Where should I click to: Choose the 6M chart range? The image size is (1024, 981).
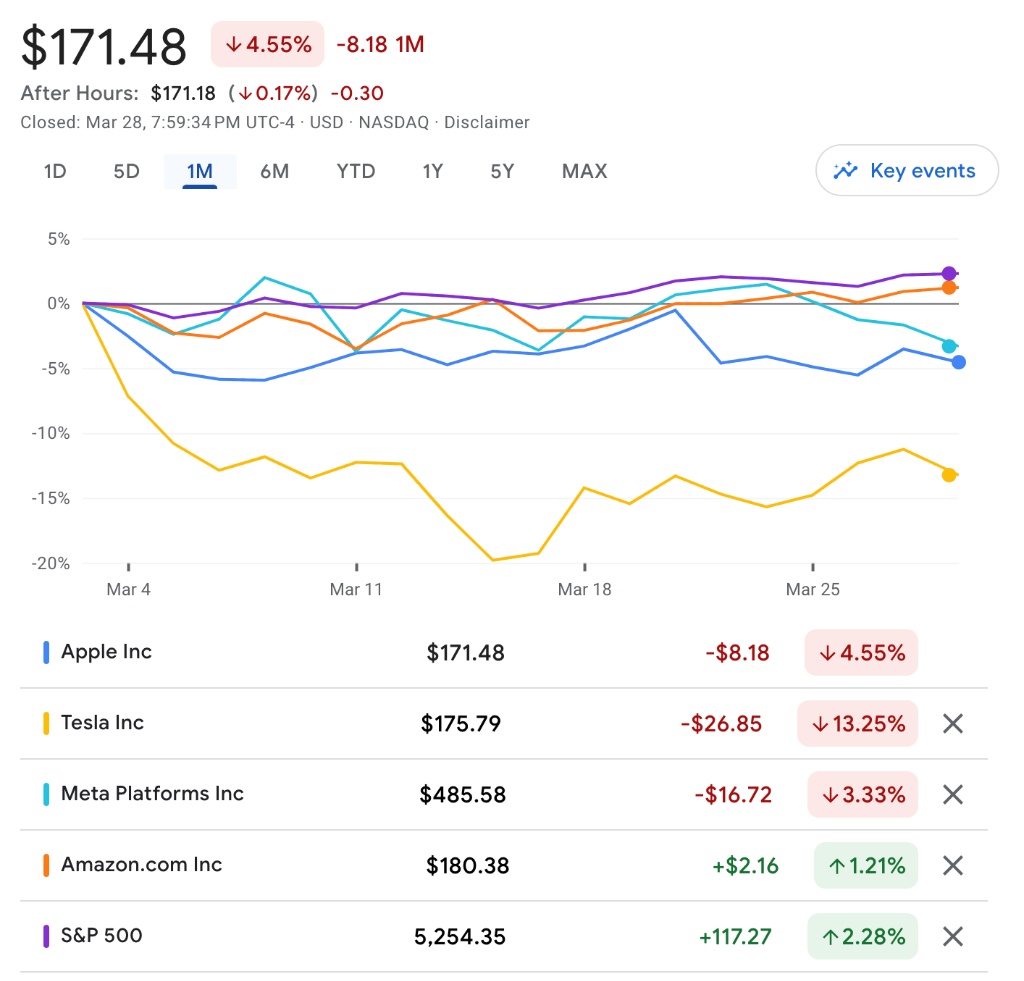click(x=274, y=171)
